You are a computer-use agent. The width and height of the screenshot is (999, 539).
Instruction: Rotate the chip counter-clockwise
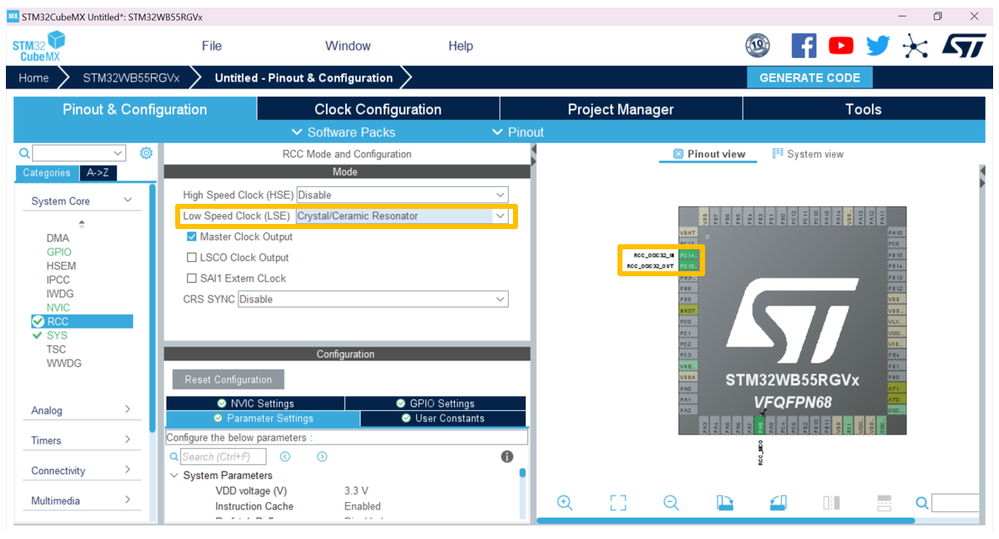(x=778, y=503)
